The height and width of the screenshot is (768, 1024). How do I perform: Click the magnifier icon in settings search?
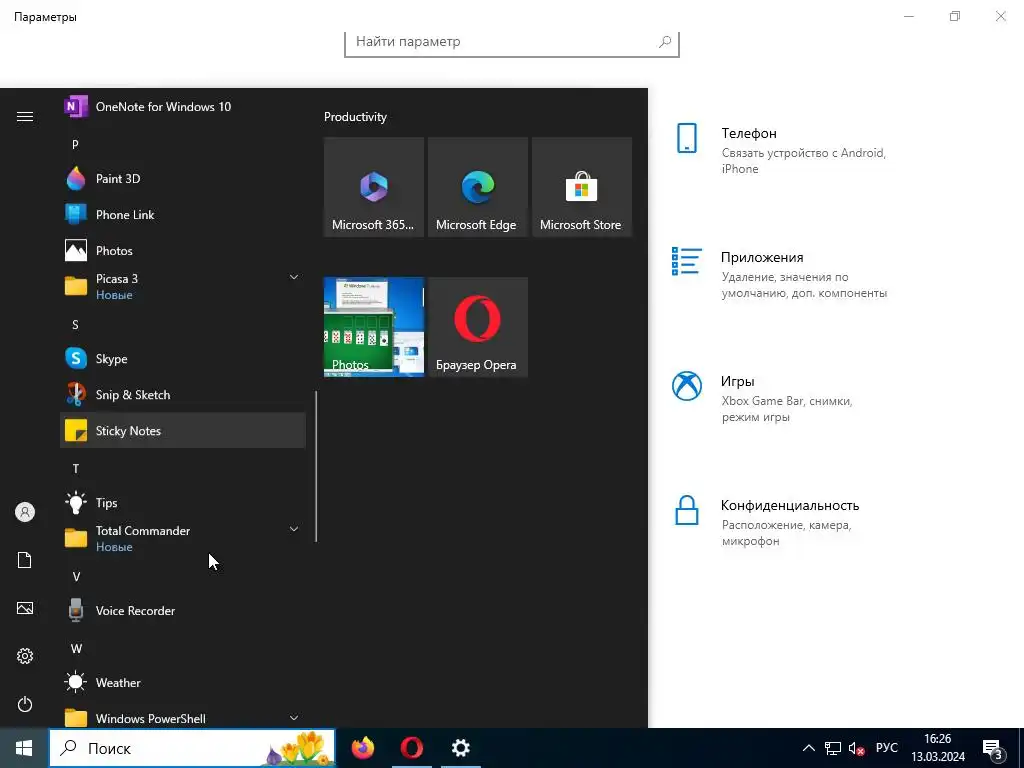pos(665,42)
